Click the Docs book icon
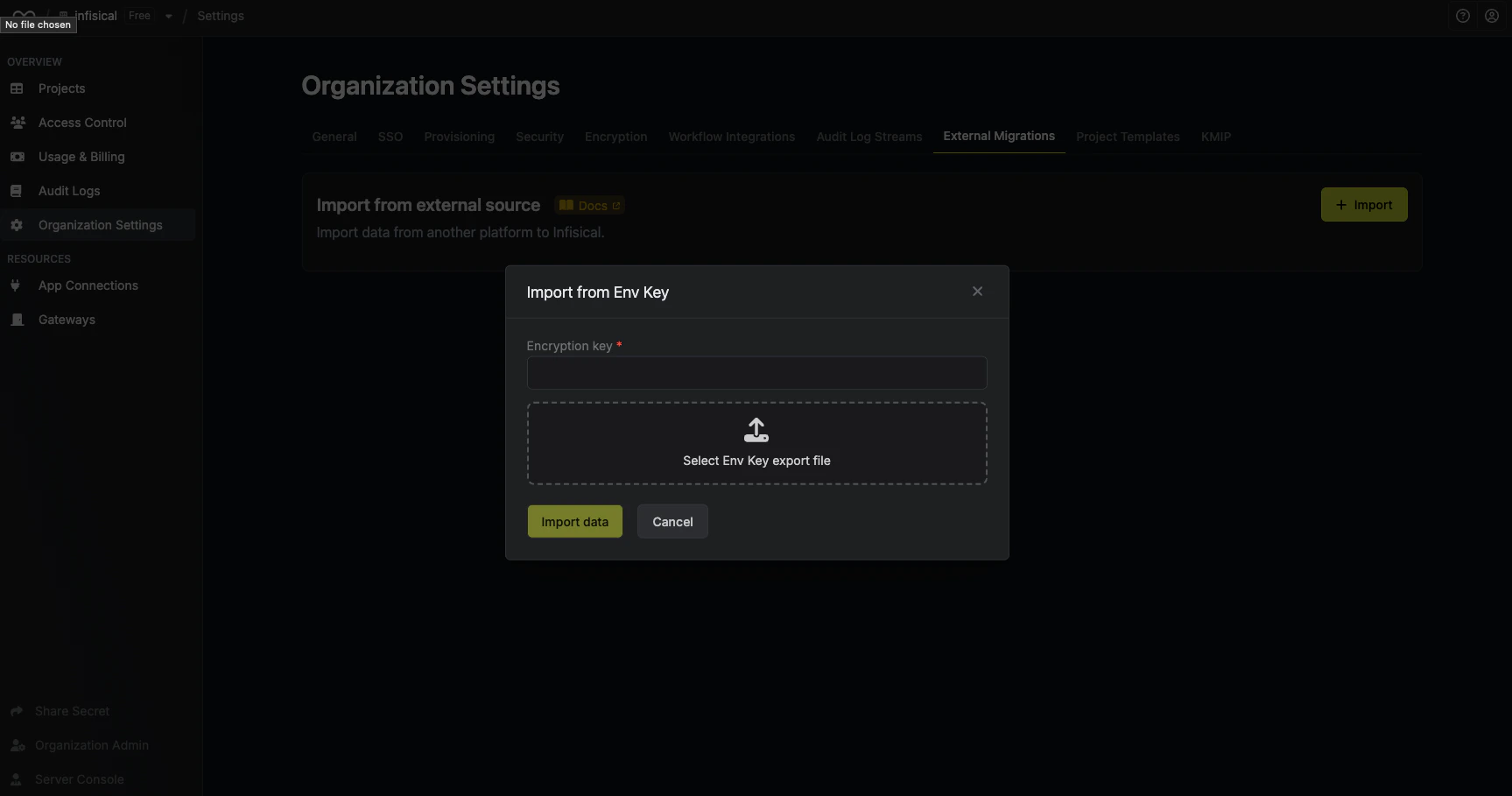1512x796 pixels. 566,206
